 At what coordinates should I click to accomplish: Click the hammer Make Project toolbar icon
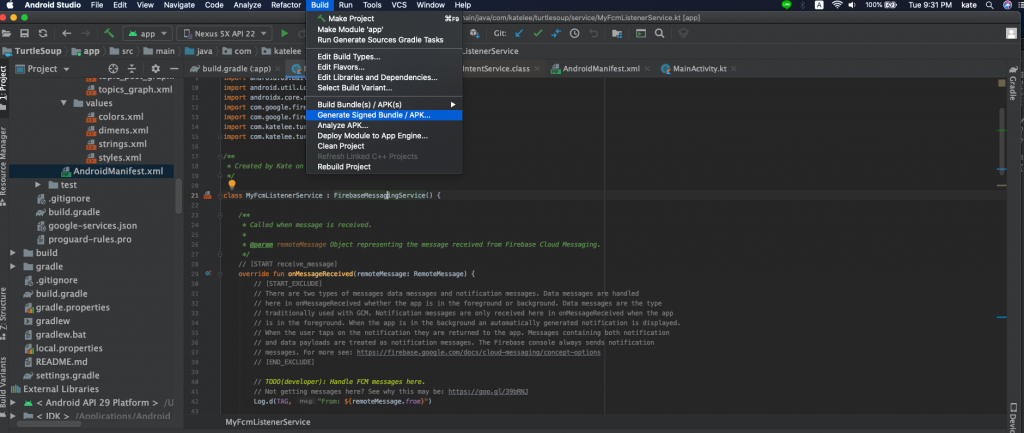pyautogui.click(x=108, y=33)
